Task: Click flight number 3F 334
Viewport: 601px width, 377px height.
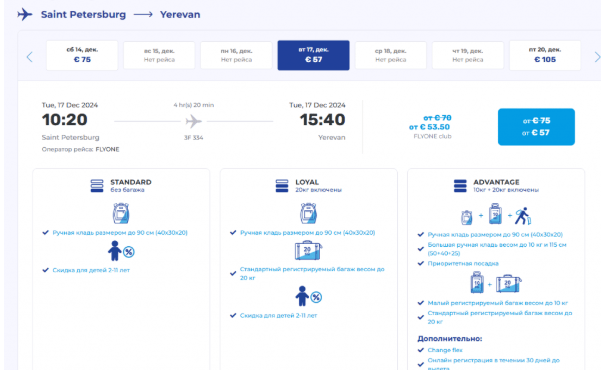Action: coord(194,138)
